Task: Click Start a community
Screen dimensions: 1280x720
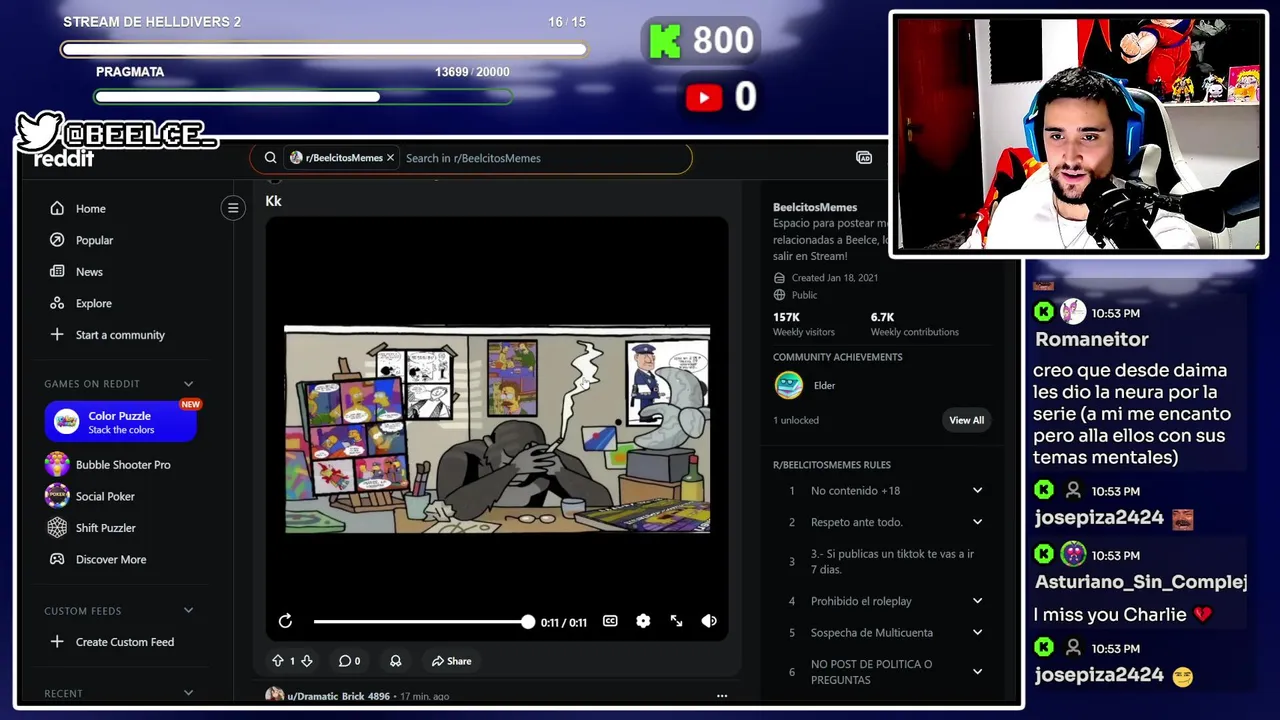Action: click(x=118, y=335)
